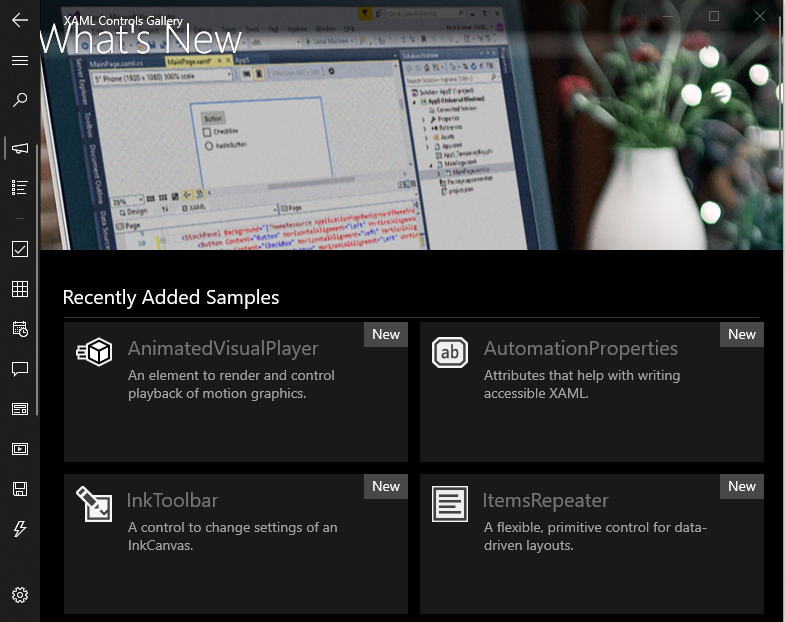Click the What's New page title

(141, 39)
